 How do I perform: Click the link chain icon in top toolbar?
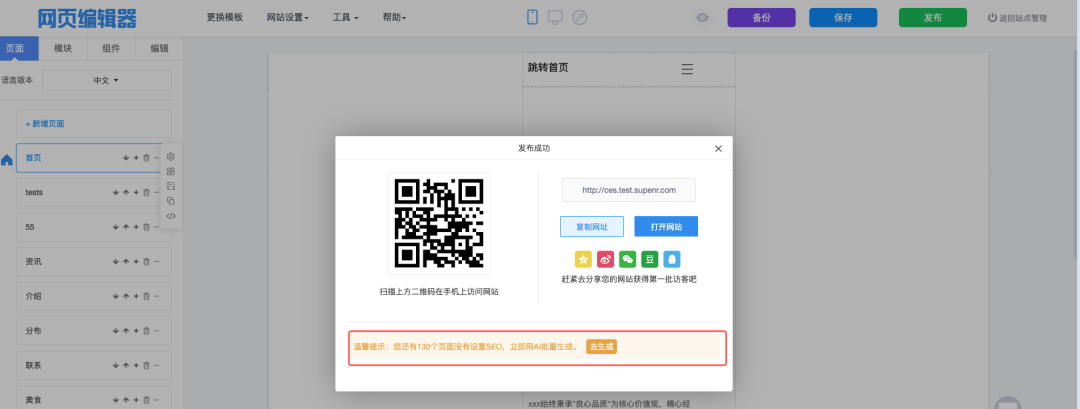[x=579, y=17]
